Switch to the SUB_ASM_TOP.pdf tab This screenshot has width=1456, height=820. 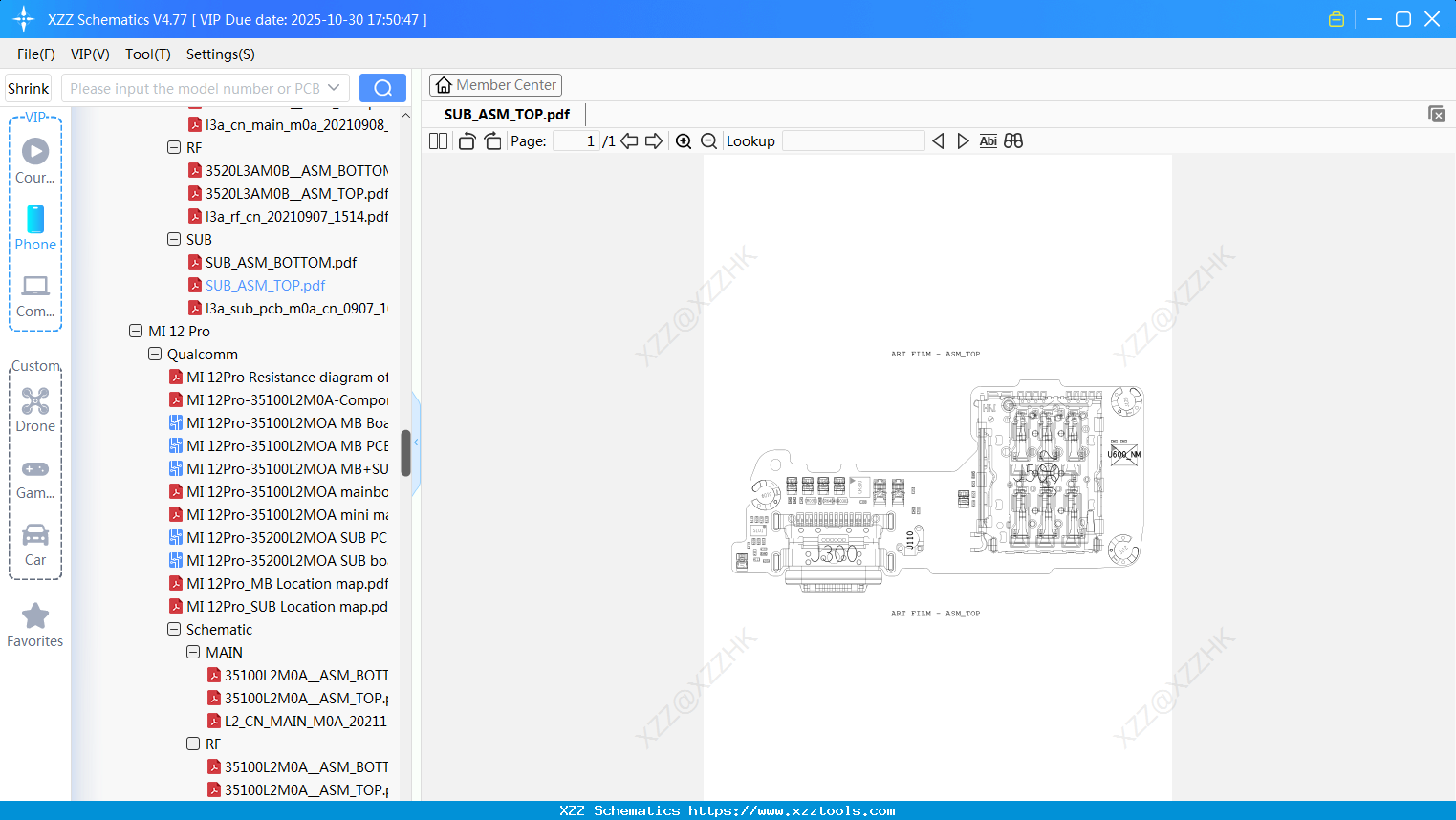(507, 114)
